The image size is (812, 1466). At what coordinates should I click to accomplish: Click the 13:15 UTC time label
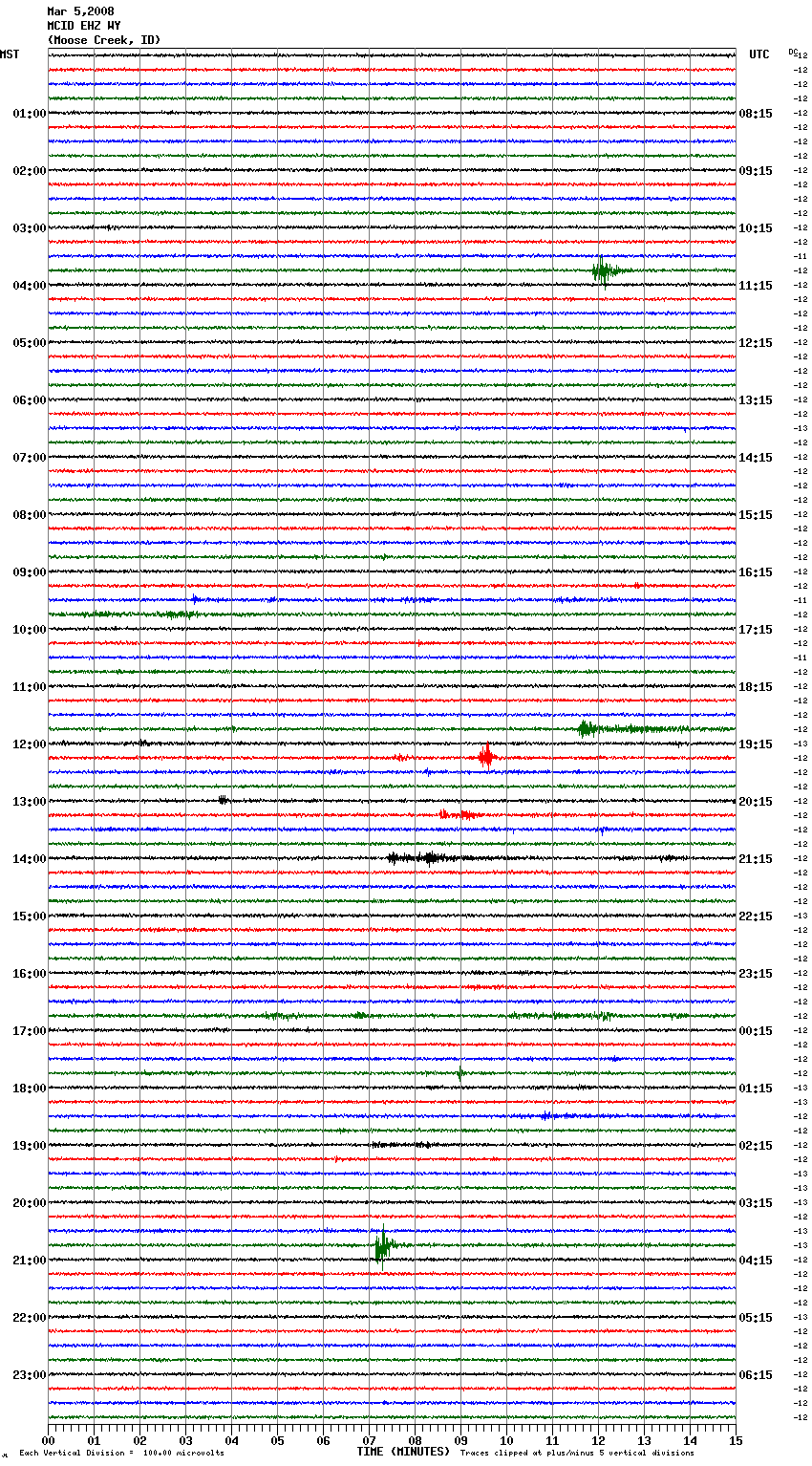coord(756,400)
